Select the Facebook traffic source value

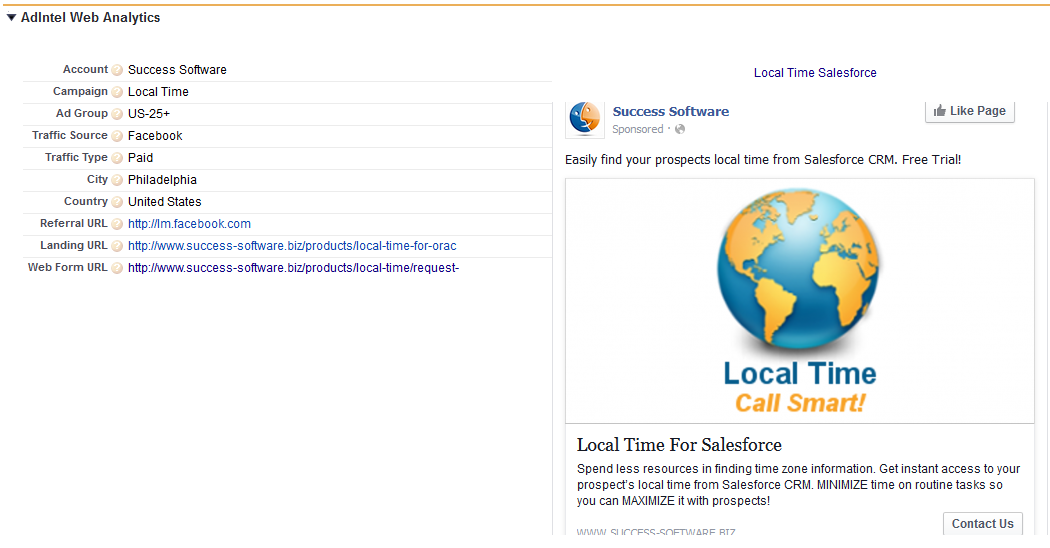pos(155,136)
